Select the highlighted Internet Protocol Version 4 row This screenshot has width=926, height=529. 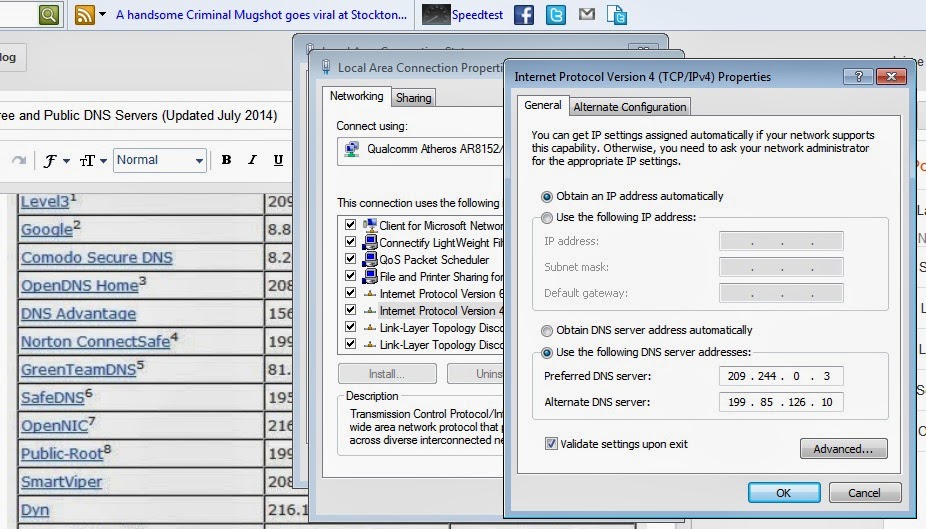(x=441, y=311)
